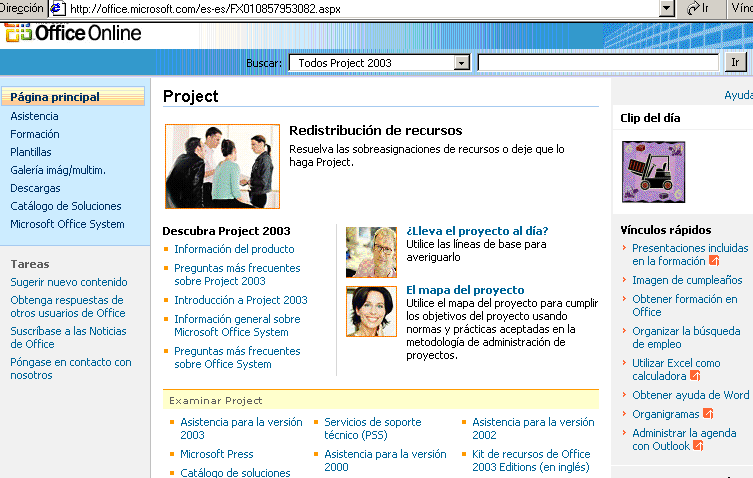Click the Office Online logo
Viewport: 753px width, 478px height.
(x=73, y=33)
